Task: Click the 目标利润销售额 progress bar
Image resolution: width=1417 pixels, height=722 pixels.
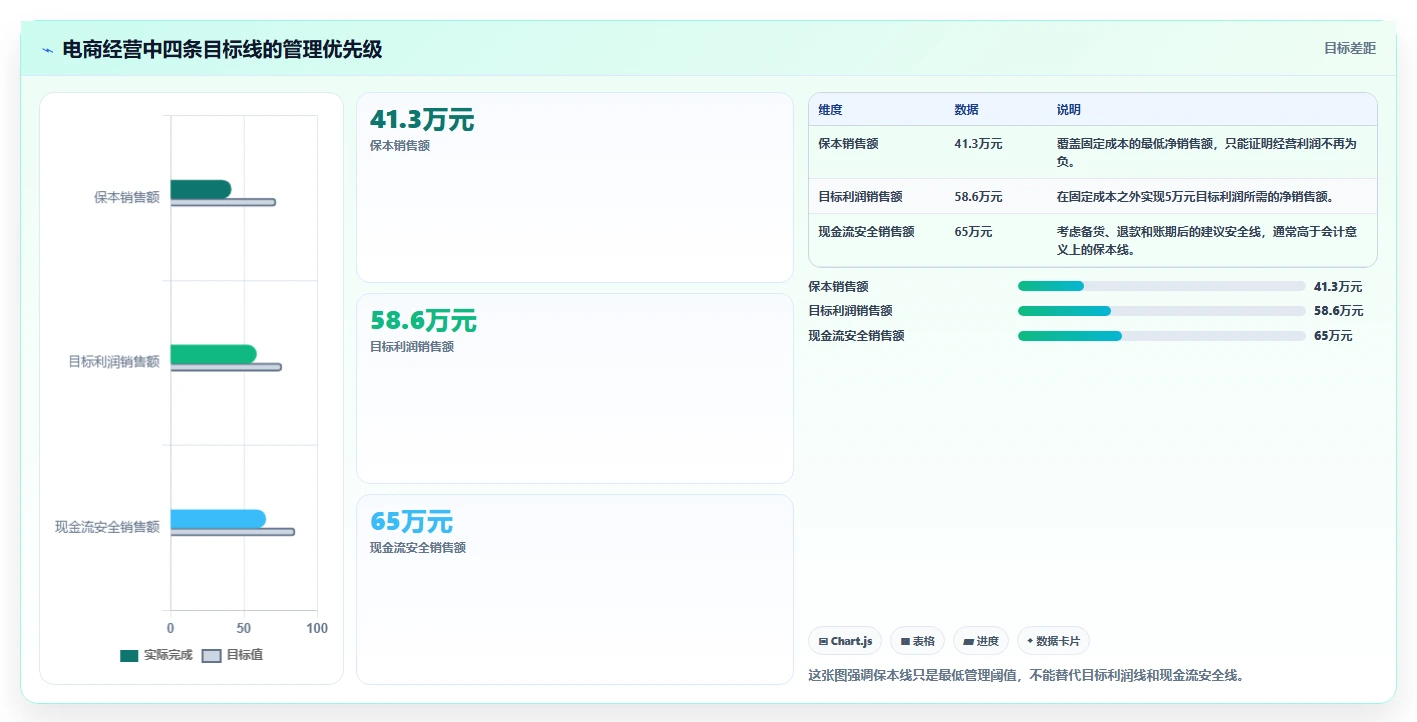Action: coord(1162,311)
